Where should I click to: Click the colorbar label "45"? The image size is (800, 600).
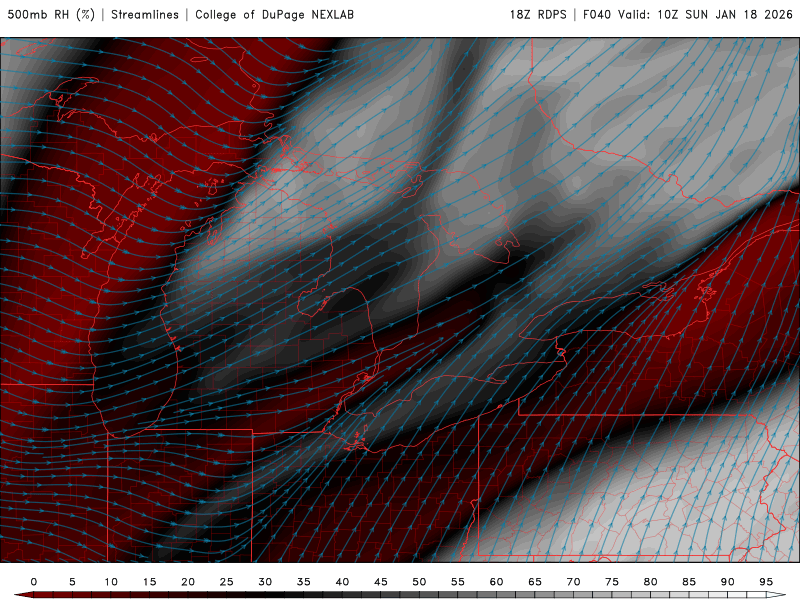pyautogui.click(x=381, y=582)
